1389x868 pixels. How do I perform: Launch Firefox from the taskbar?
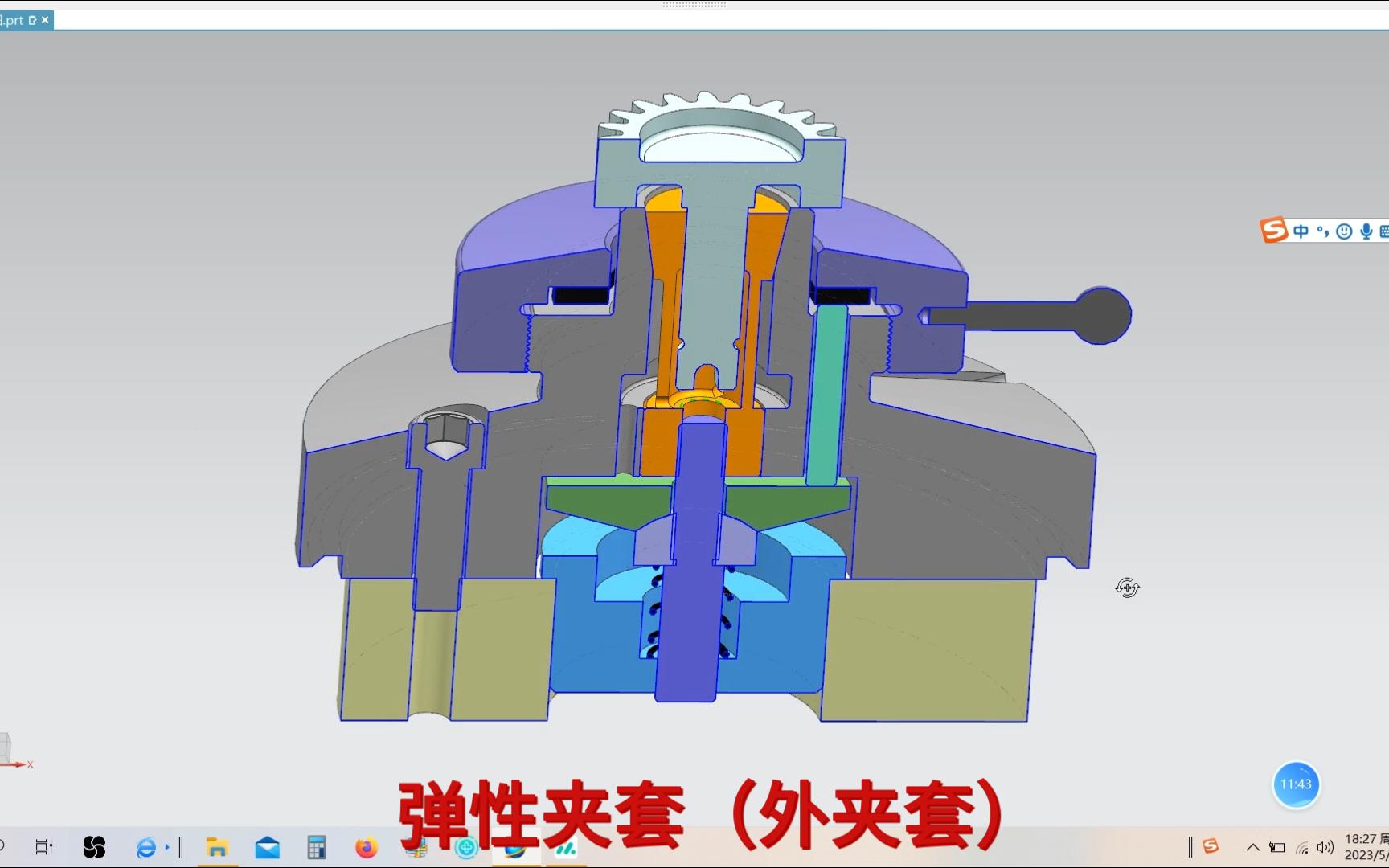tap(367, 847)
